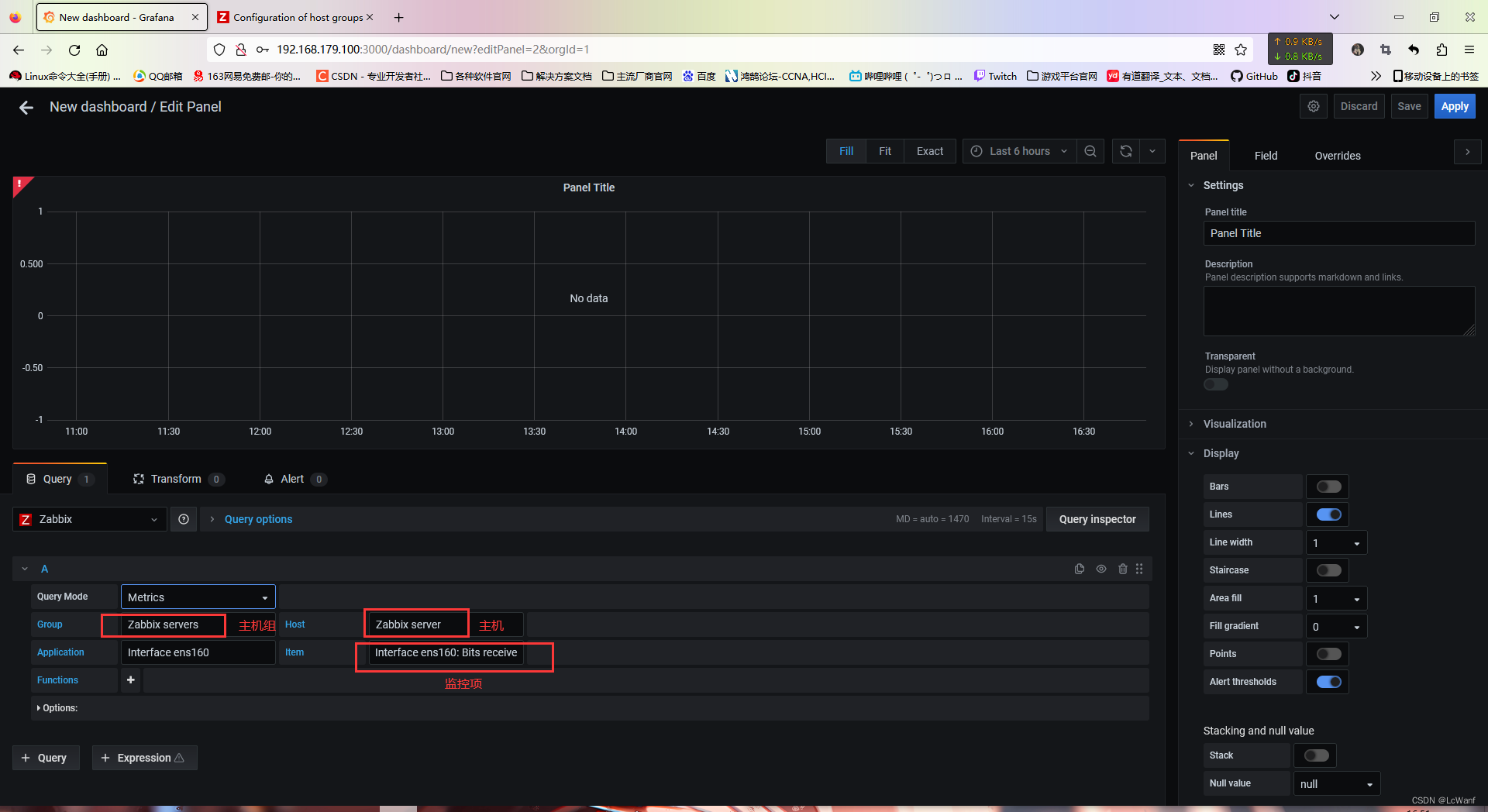Grab the query A drag handle icon
This screenshot has width=1488, height=812.
click(1139, 569)
